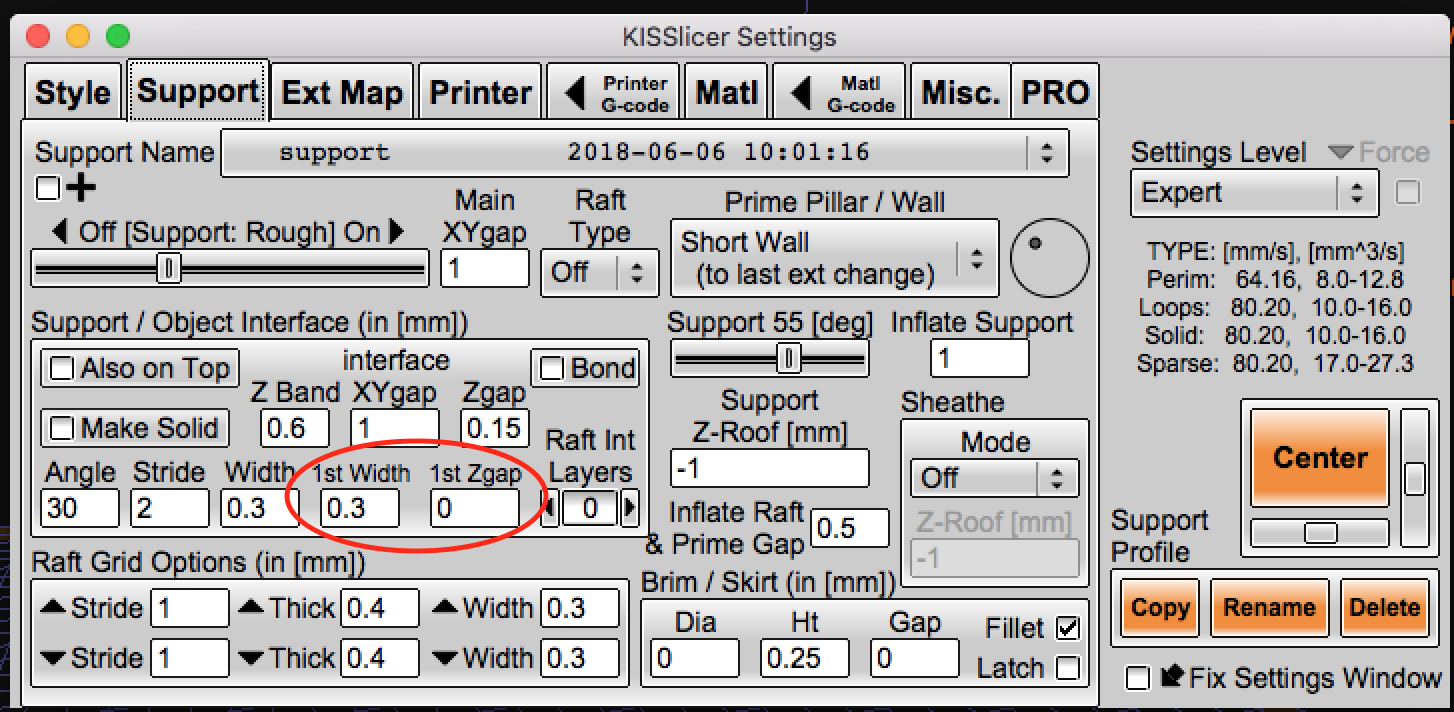1454x712 pixels.
Task: Click the Angle input field
Action: tap(80, 508)
